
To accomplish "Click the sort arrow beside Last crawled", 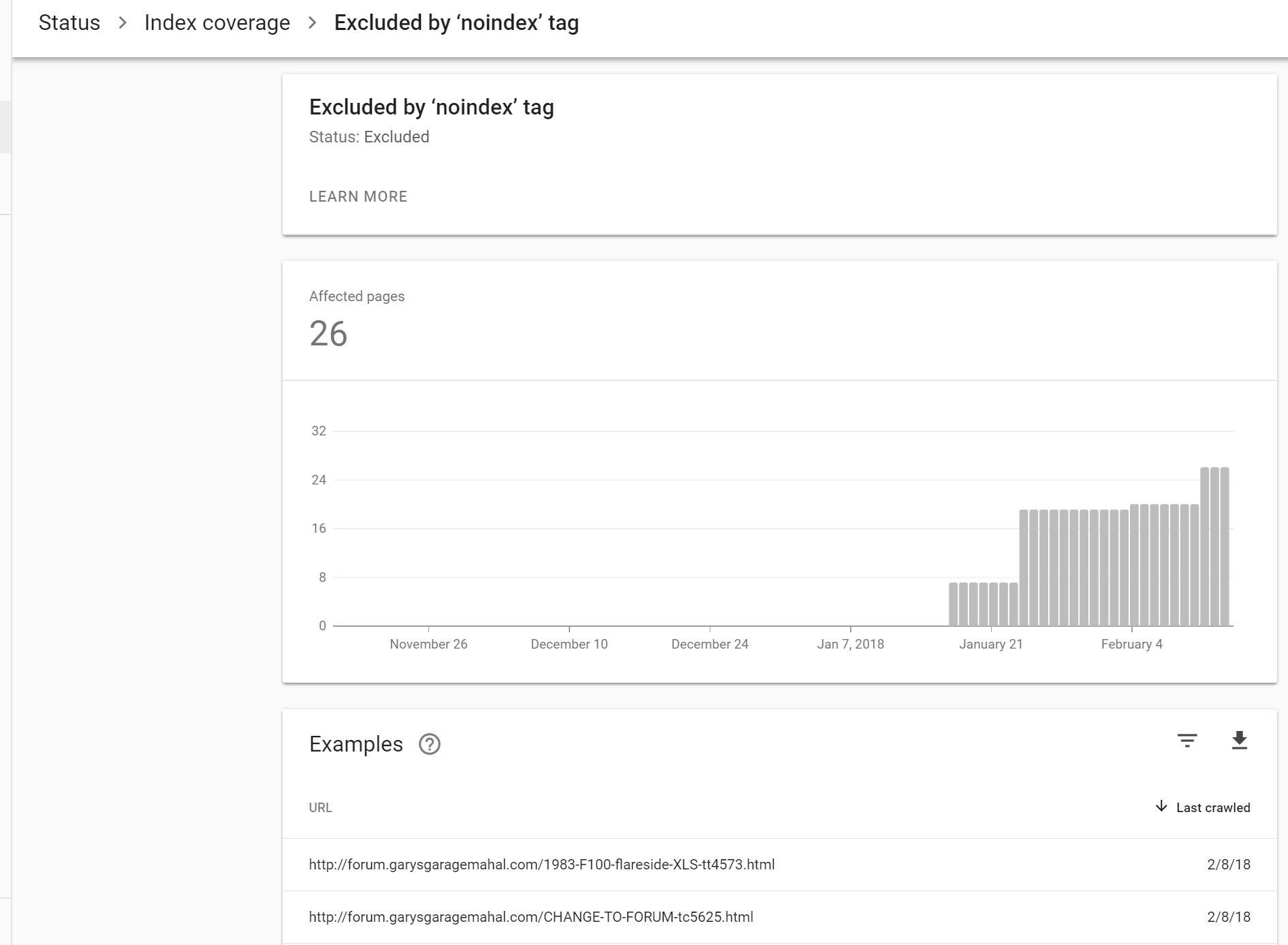I will [x=1161, y=807].
